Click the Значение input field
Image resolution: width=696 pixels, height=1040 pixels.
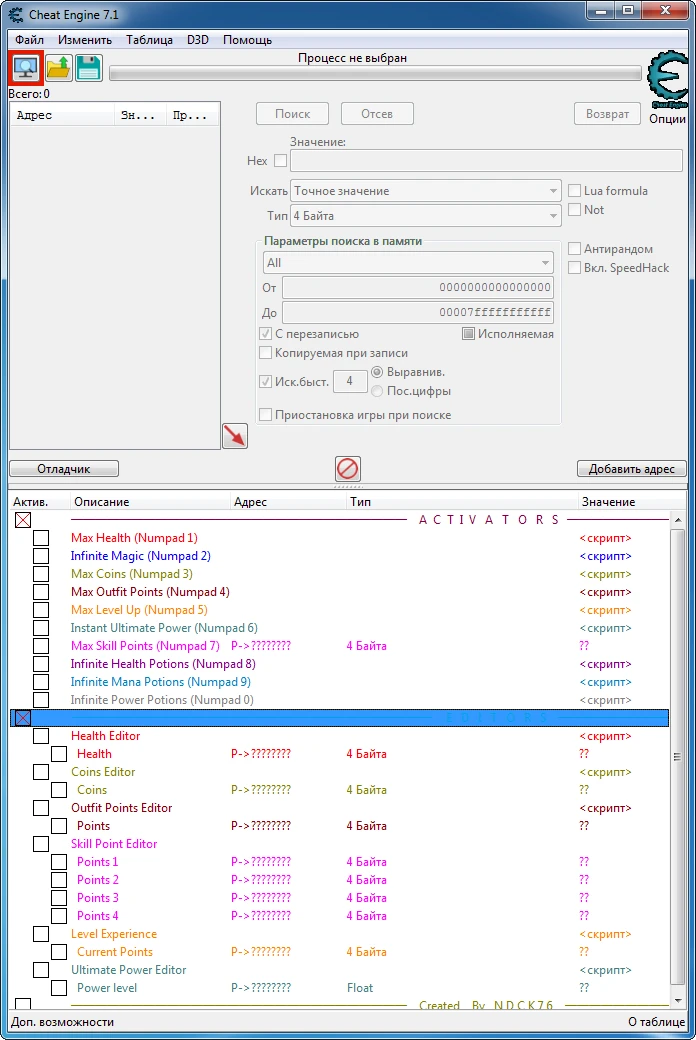[486, 161]
